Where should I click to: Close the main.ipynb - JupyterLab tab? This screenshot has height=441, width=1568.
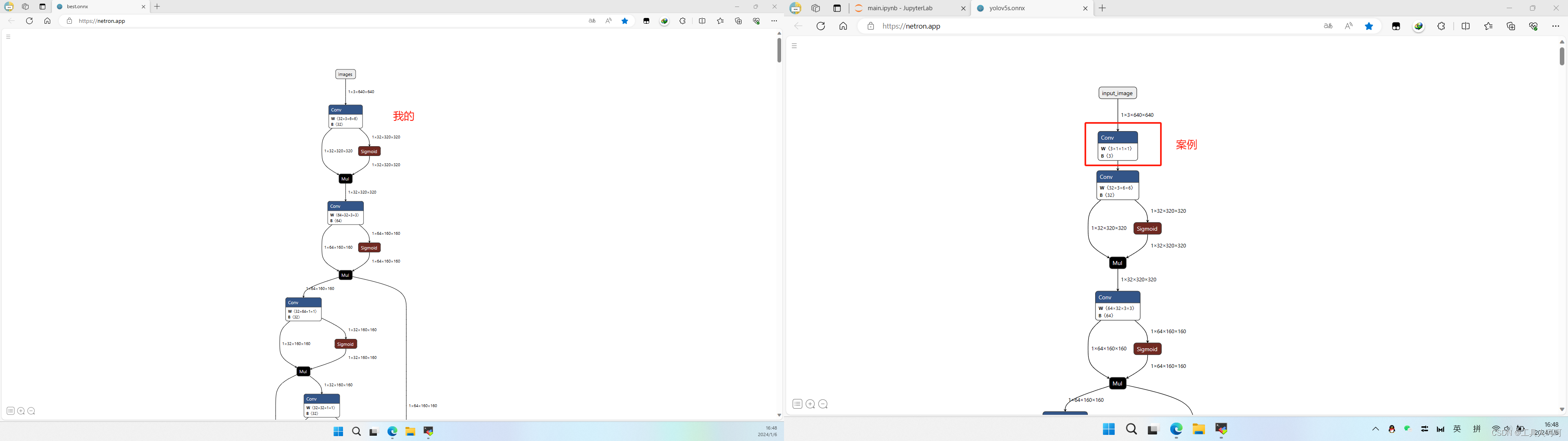click(x=963, y=9)
